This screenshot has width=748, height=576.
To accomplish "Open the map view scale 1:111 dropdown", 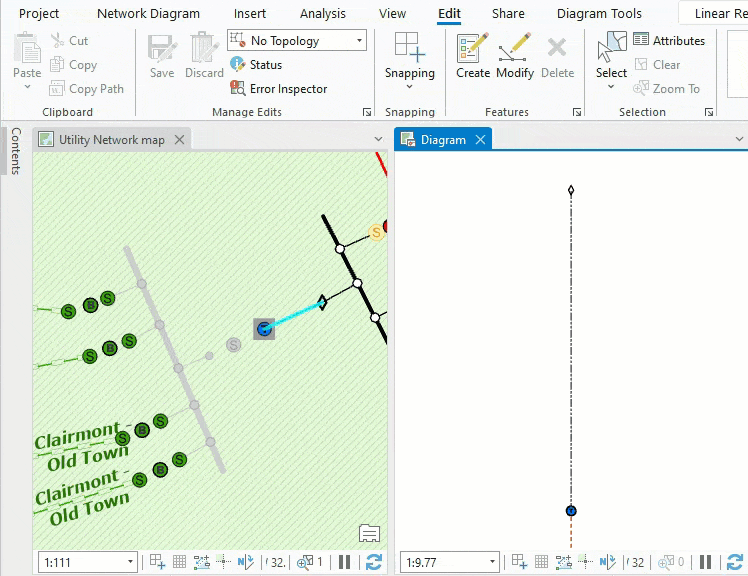I will click(x=130, y=562).
